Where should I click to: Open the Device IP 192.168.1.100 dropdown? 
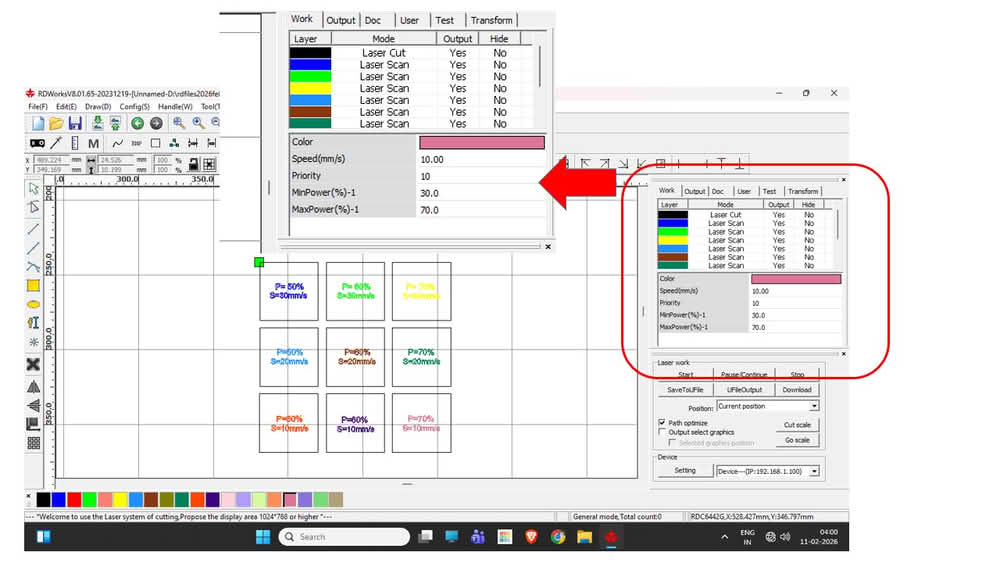click(x=768, y=471)
